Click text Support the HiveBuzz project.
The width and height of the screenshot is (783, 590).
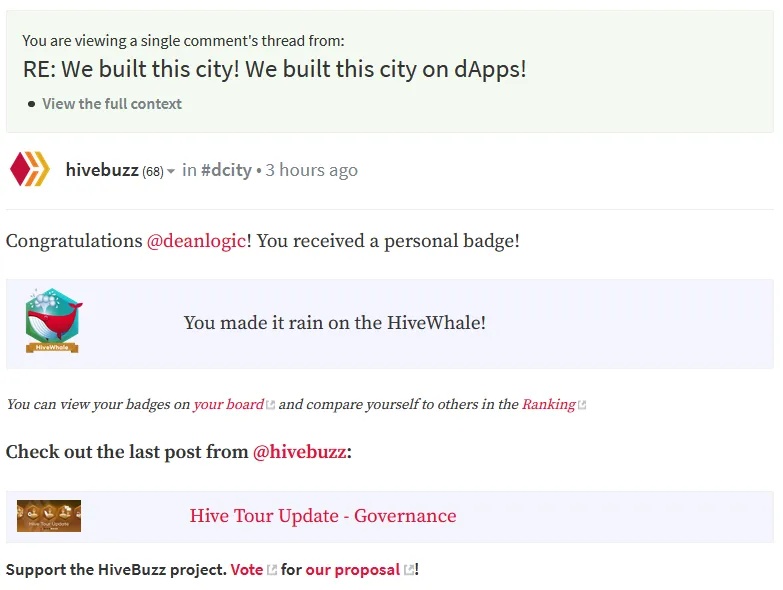click(x=116, y=570)
